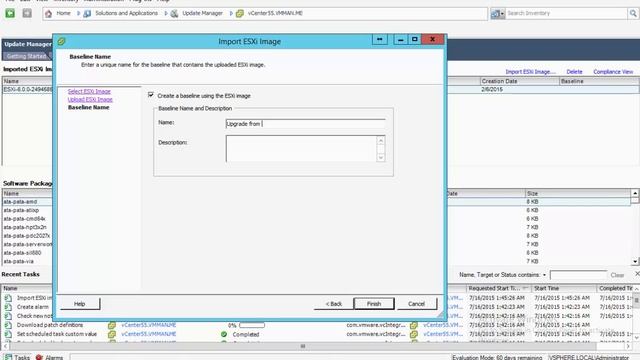The image size is (640, 360).
Task: Select the Baseline Name wizard step
Action: point(89,107)
